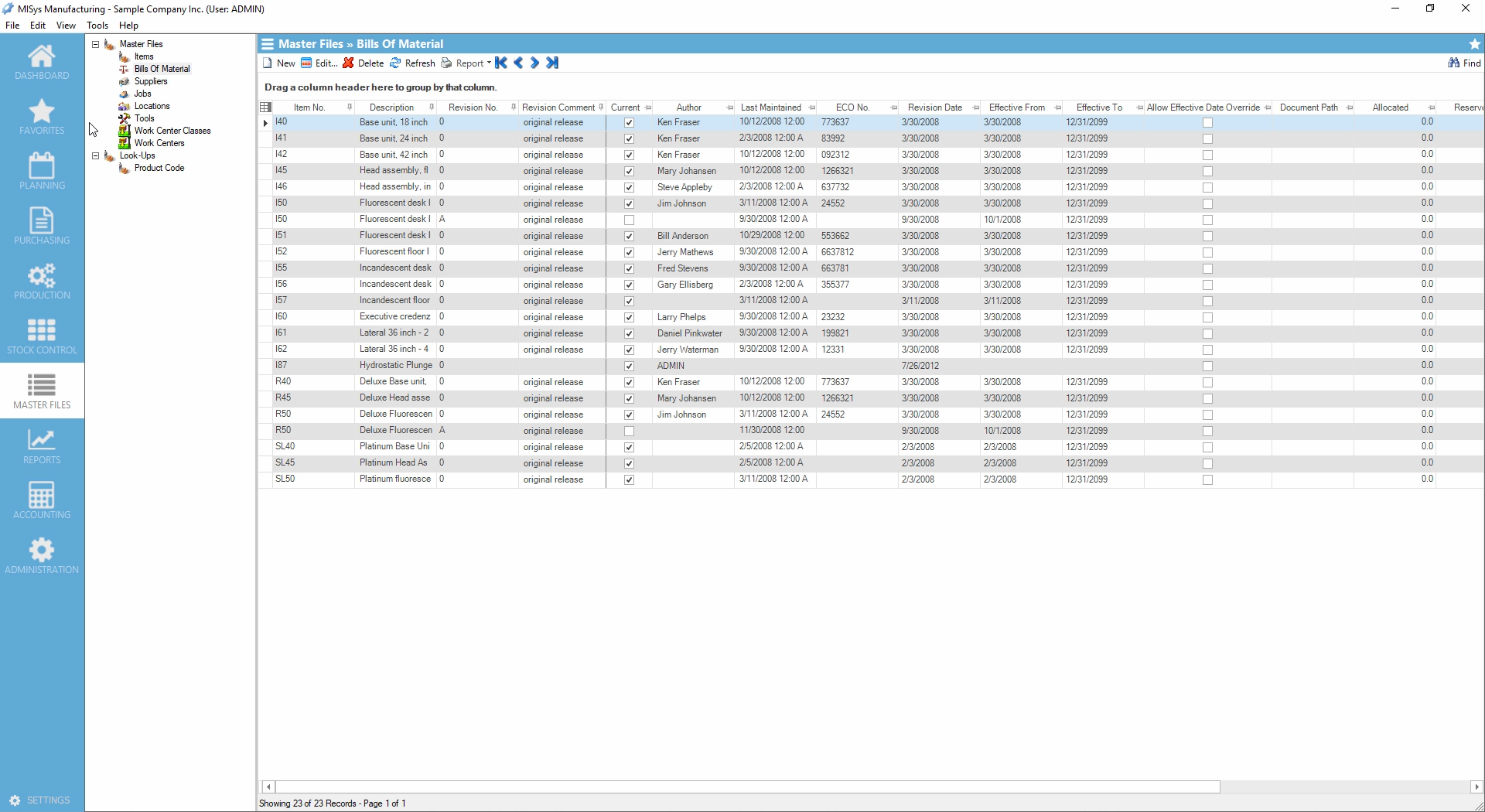Toggle Current checkbox for item I40

(629, 123)
